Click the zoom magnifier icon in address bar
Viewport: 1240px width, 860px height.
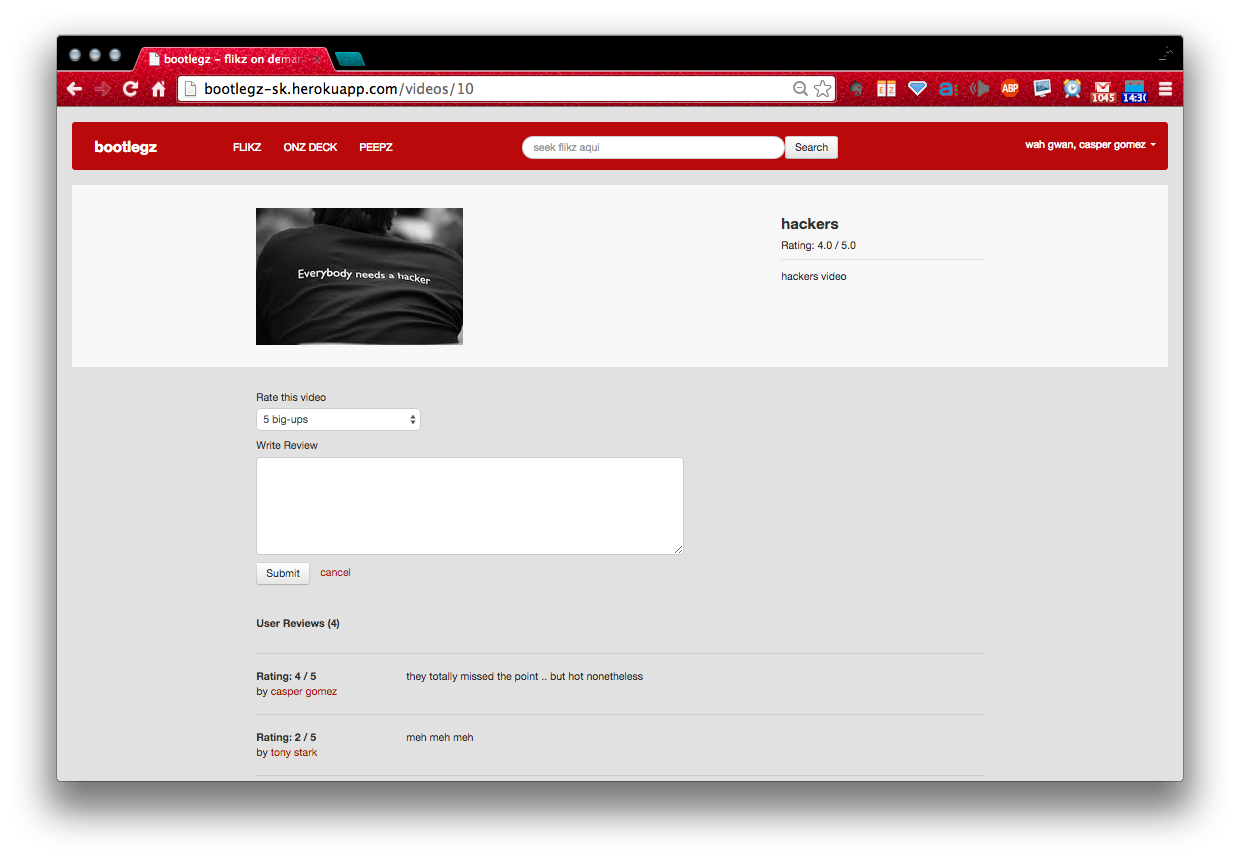coord(800,89)
